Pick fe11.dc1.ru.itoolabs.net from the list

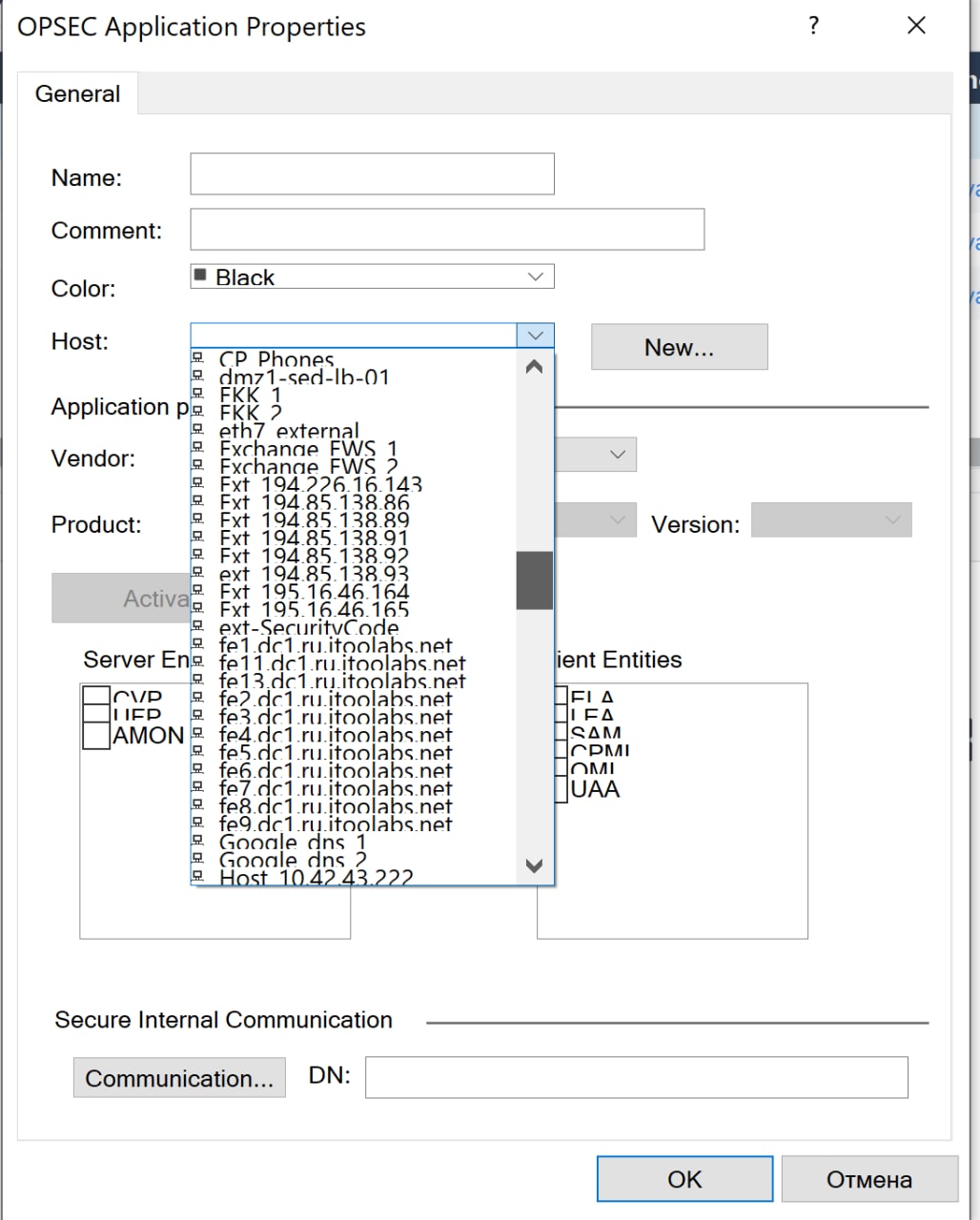pos(354,661)
